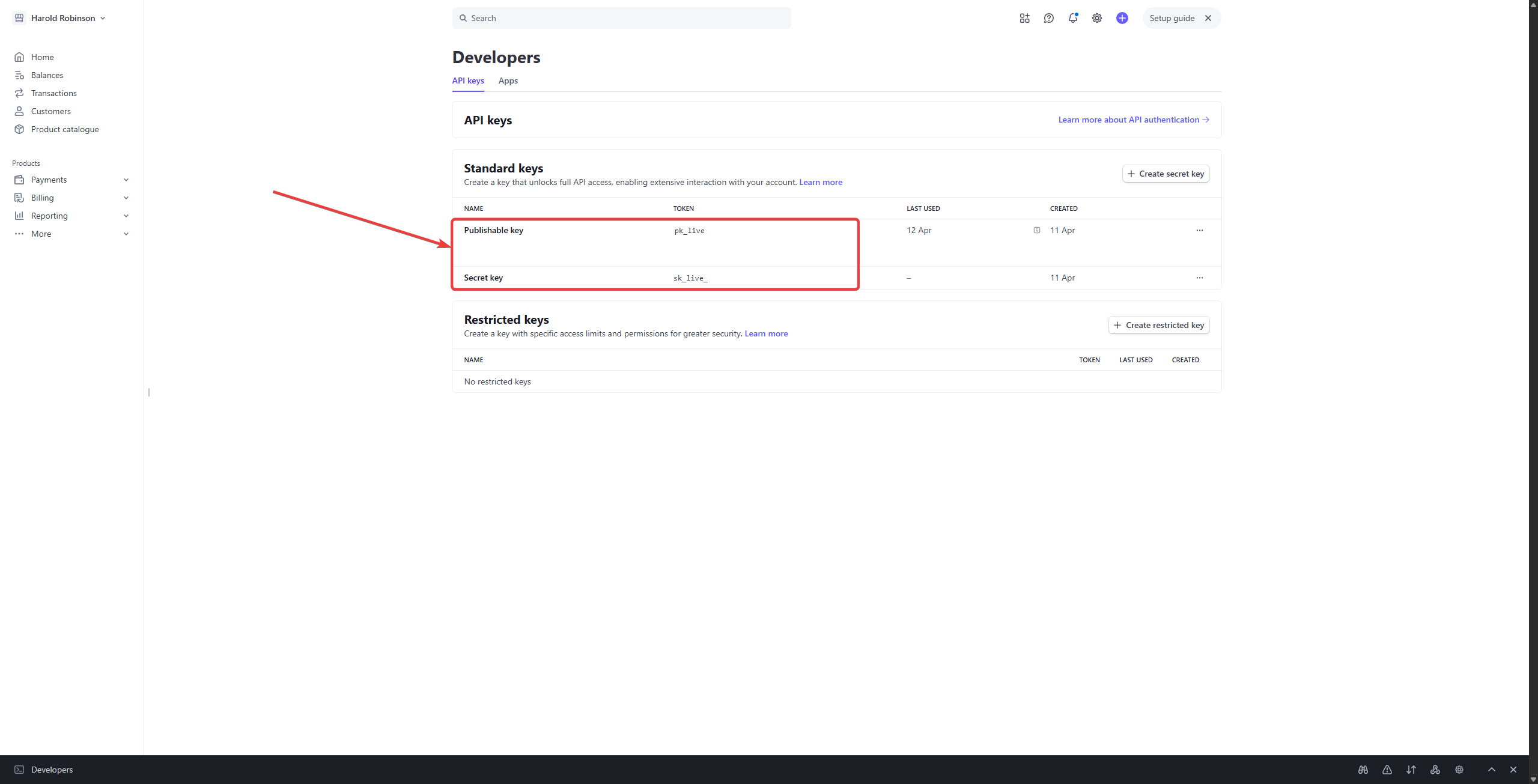Switch to the Apps tab
Viewport: 1538px width, 784px height.
click(508, 81)
